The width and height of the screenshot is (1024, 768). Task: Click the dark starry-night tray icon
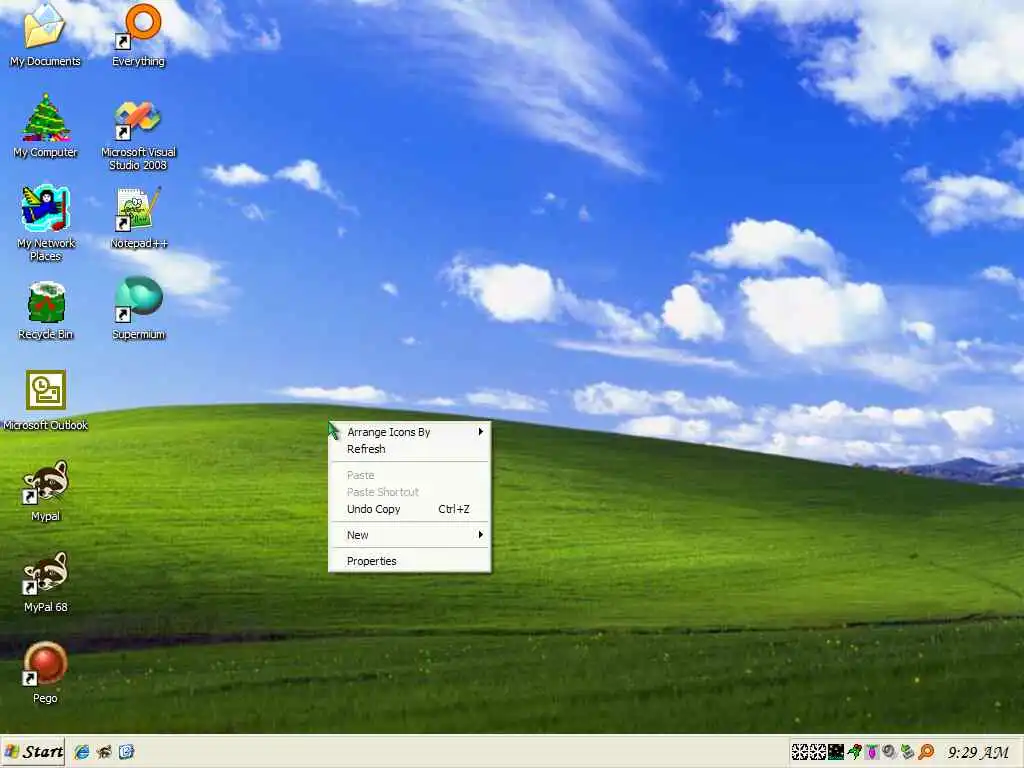coord(836,752)
